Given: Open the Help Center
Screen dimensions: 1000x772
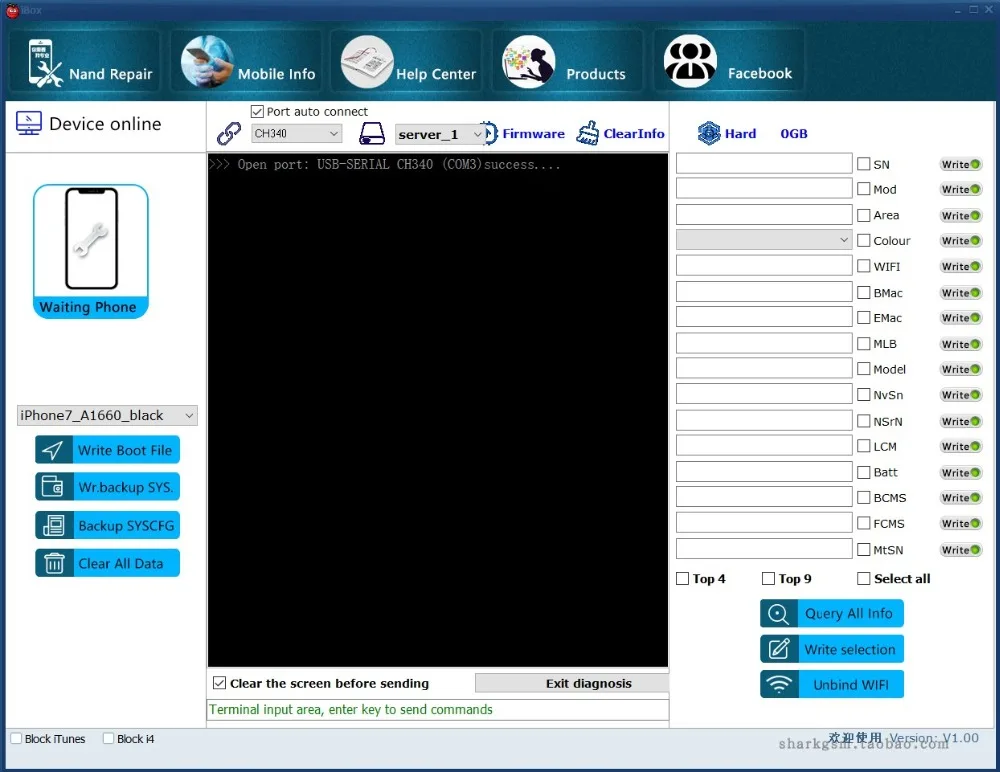Looking at the screenshot, I should coord(406,60).
